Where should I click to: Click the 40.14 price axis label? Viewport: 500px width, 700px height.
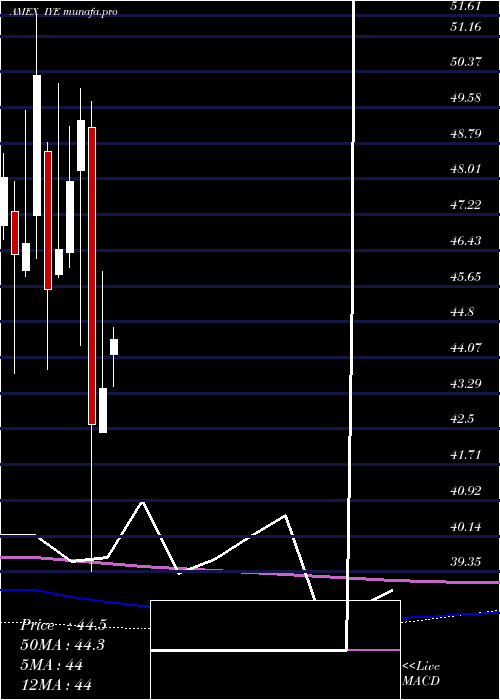[466, 527]
